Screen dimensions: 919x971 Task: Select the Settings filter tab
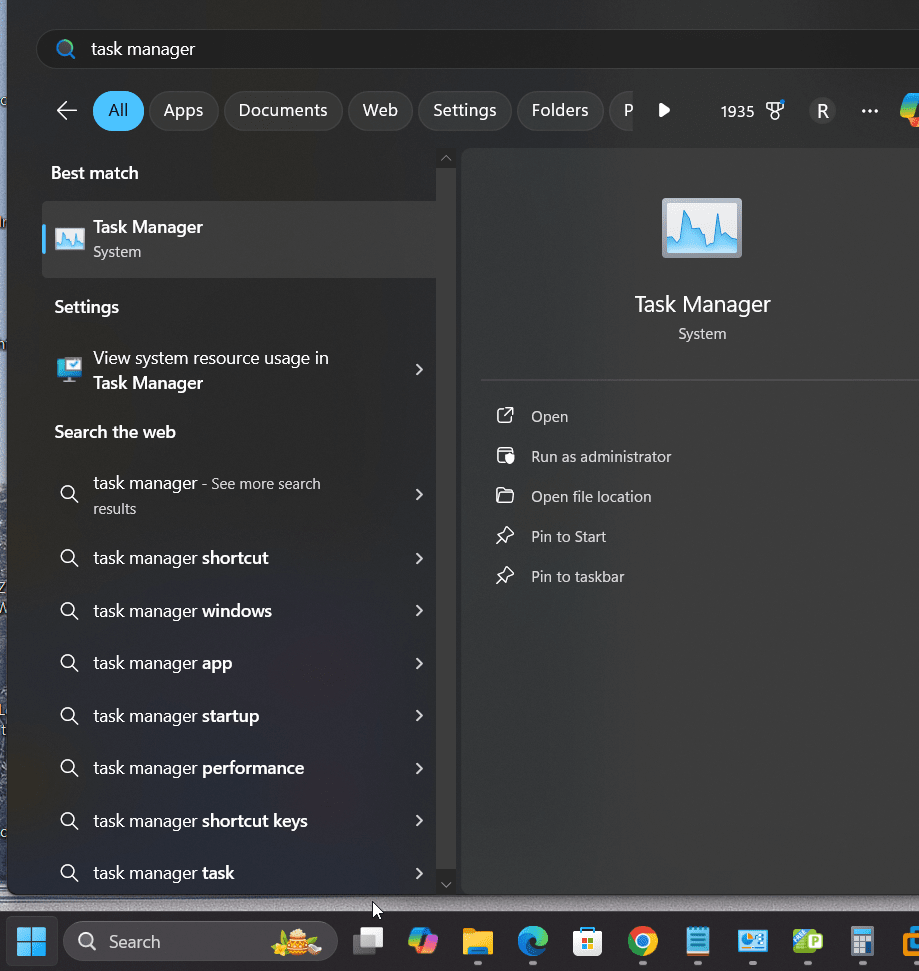(x=464, y=111)
